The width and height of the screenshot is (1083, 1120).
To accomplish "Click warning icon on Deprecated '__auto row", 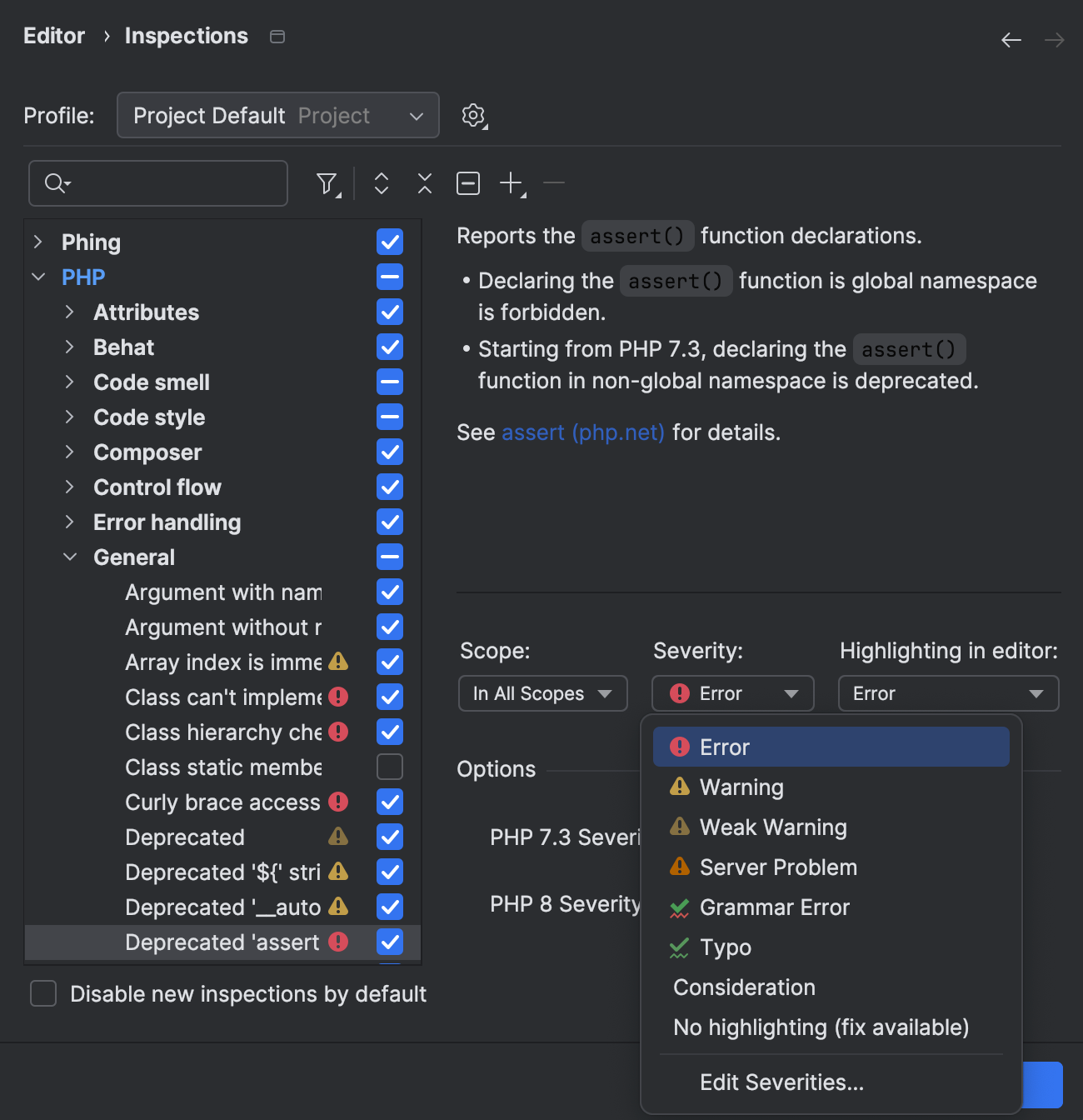I will 338,907.
